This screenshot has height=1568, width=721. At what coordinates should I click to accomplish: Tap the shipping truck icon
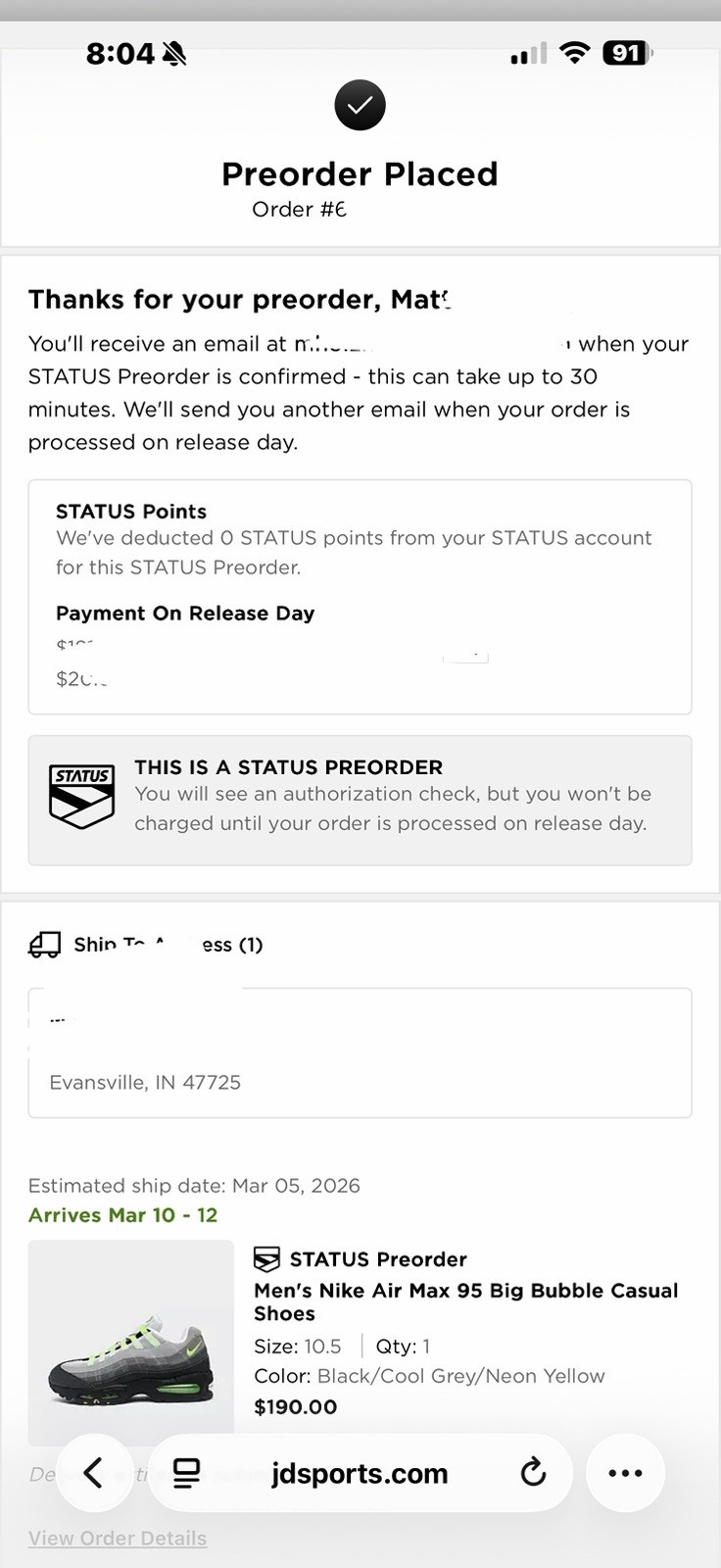pyautogui.click(x=45, y=945)
